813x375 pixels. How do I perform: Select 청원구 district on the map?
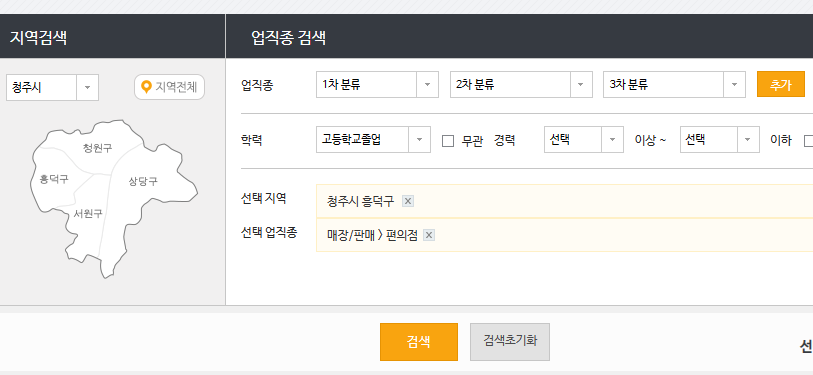tap(97, 148)
